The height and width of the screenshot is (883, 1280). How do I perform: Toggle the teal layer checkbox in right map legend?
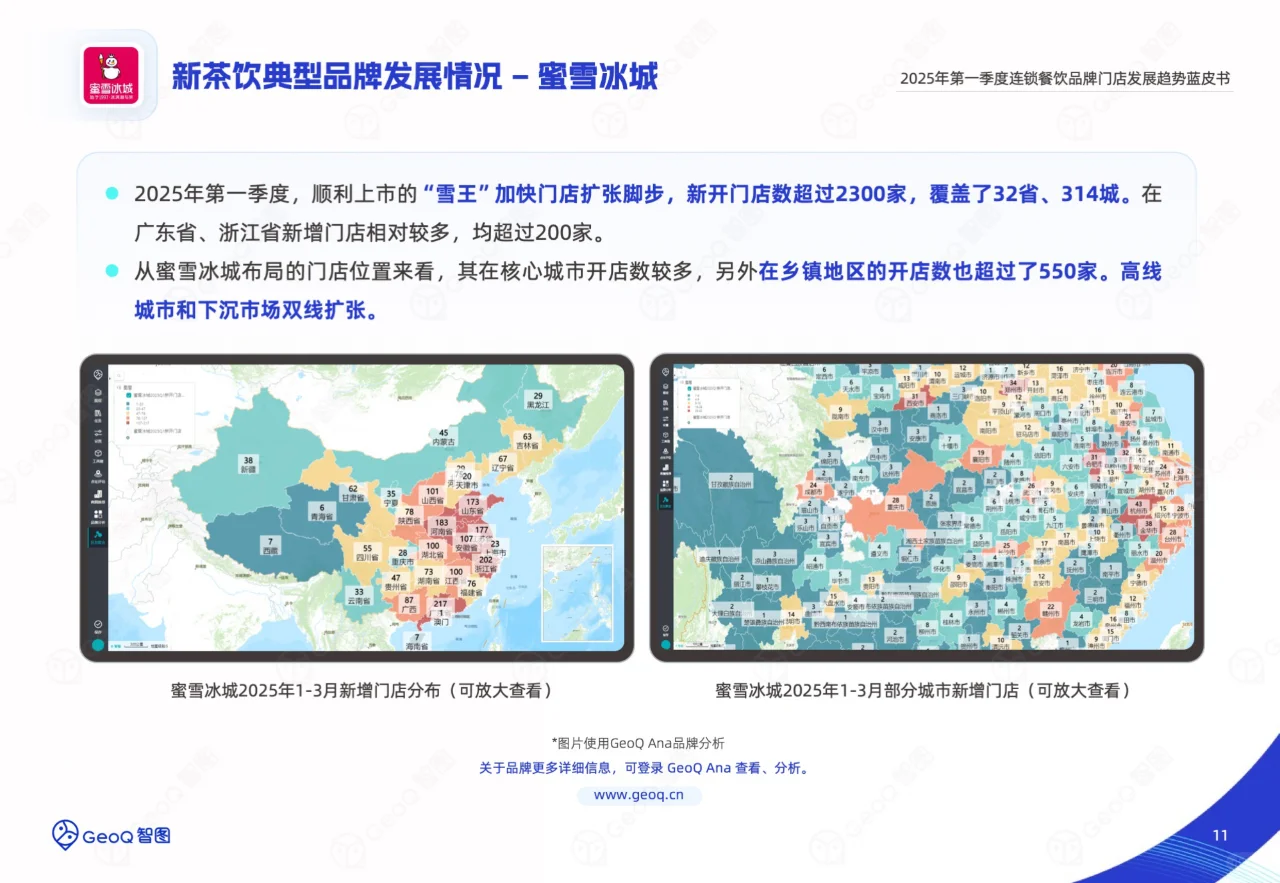point(689,386)
